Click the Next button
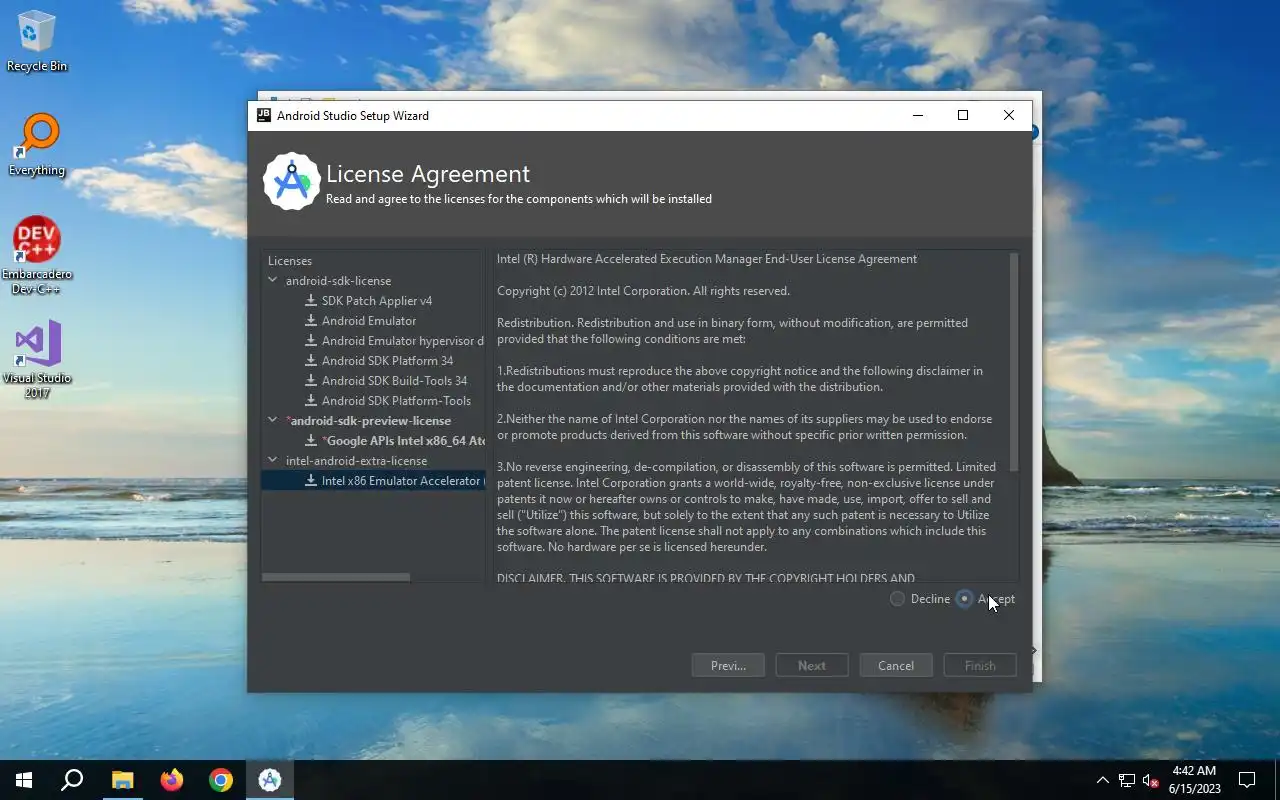This screenshot has width=1280, height=800. click(812, 666)
